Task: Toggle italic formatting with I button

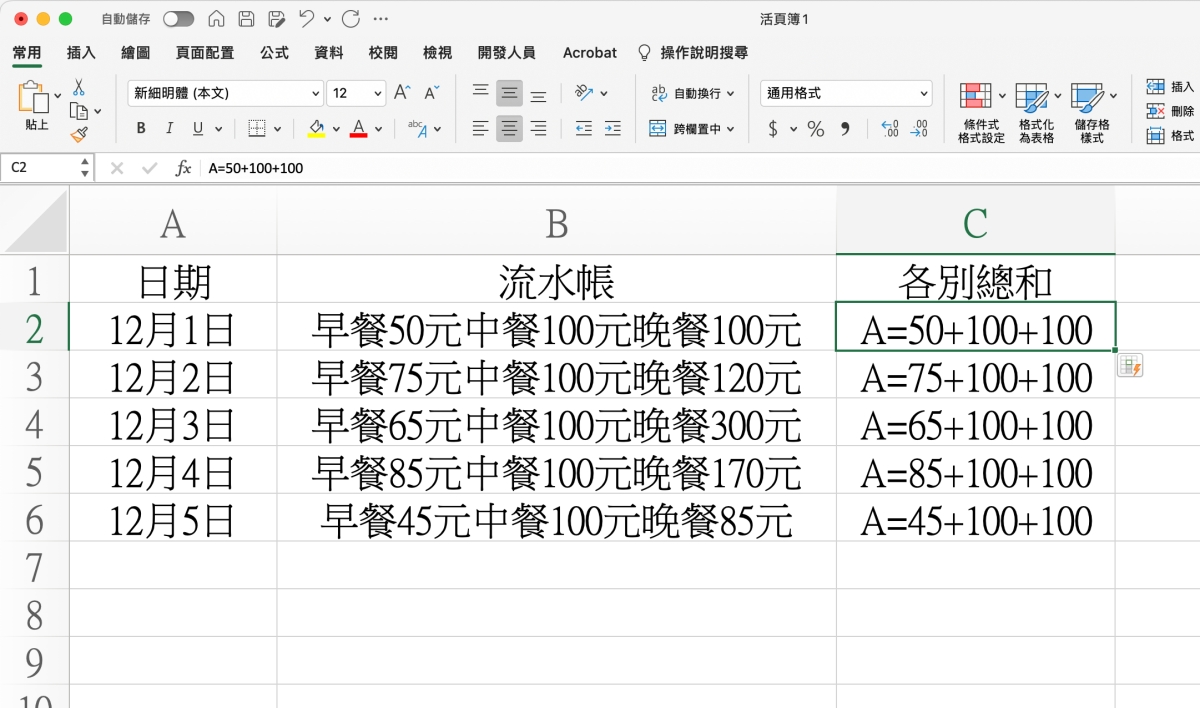Action: tap(169, 129)
